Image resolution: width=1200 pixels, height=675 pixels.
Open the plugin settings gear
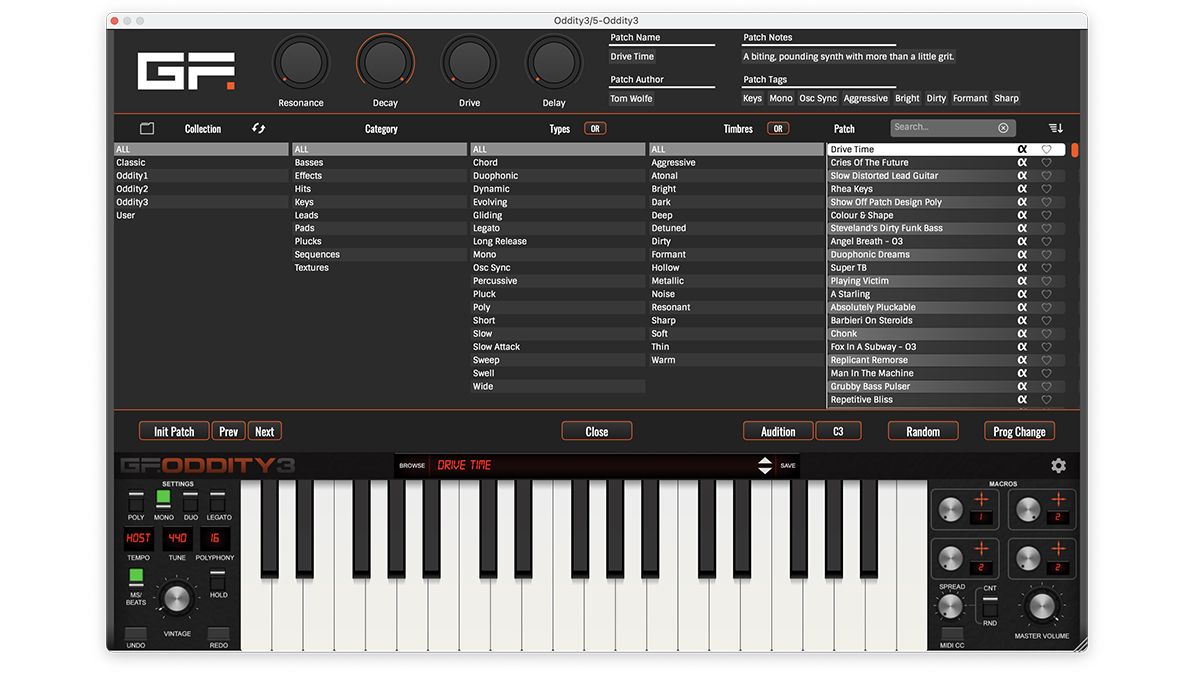[x=1058, y=465]
